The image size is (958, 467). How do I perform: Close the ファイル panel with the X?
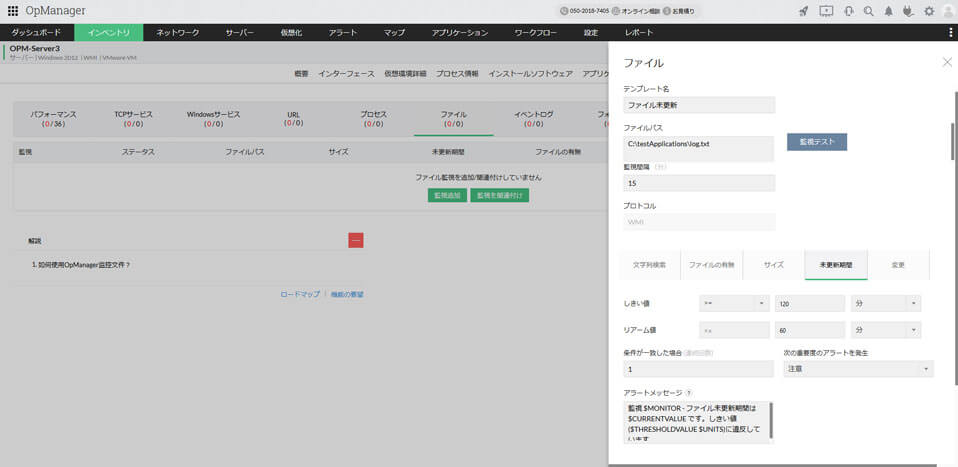(947, 62)
